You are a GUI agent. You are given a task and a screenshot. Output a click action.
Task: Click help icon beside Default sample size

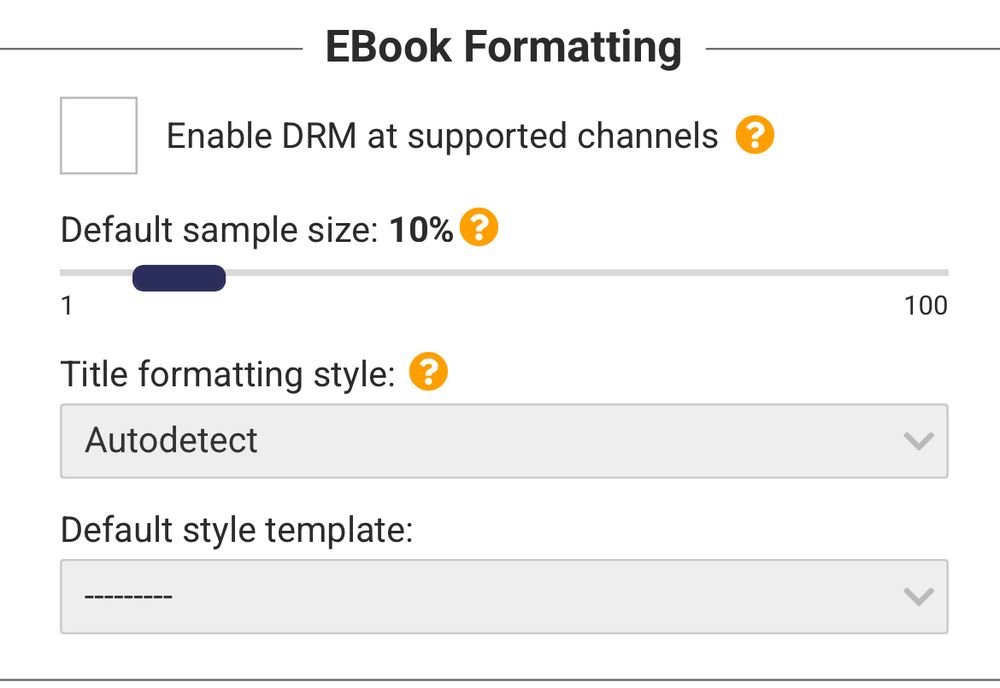[x=479, y=229]
